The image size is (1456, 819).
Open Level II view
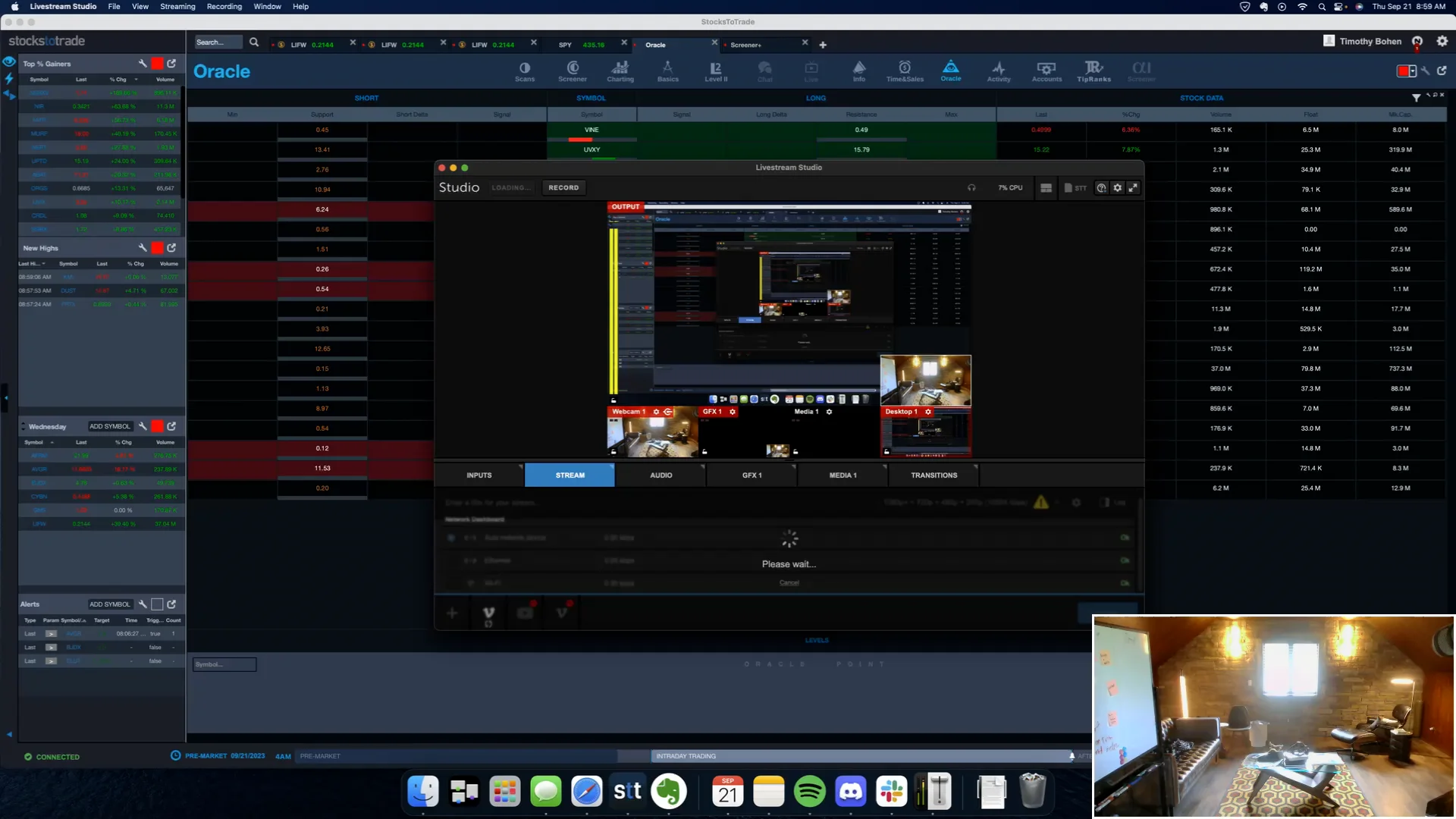click(x=715, y=71)
